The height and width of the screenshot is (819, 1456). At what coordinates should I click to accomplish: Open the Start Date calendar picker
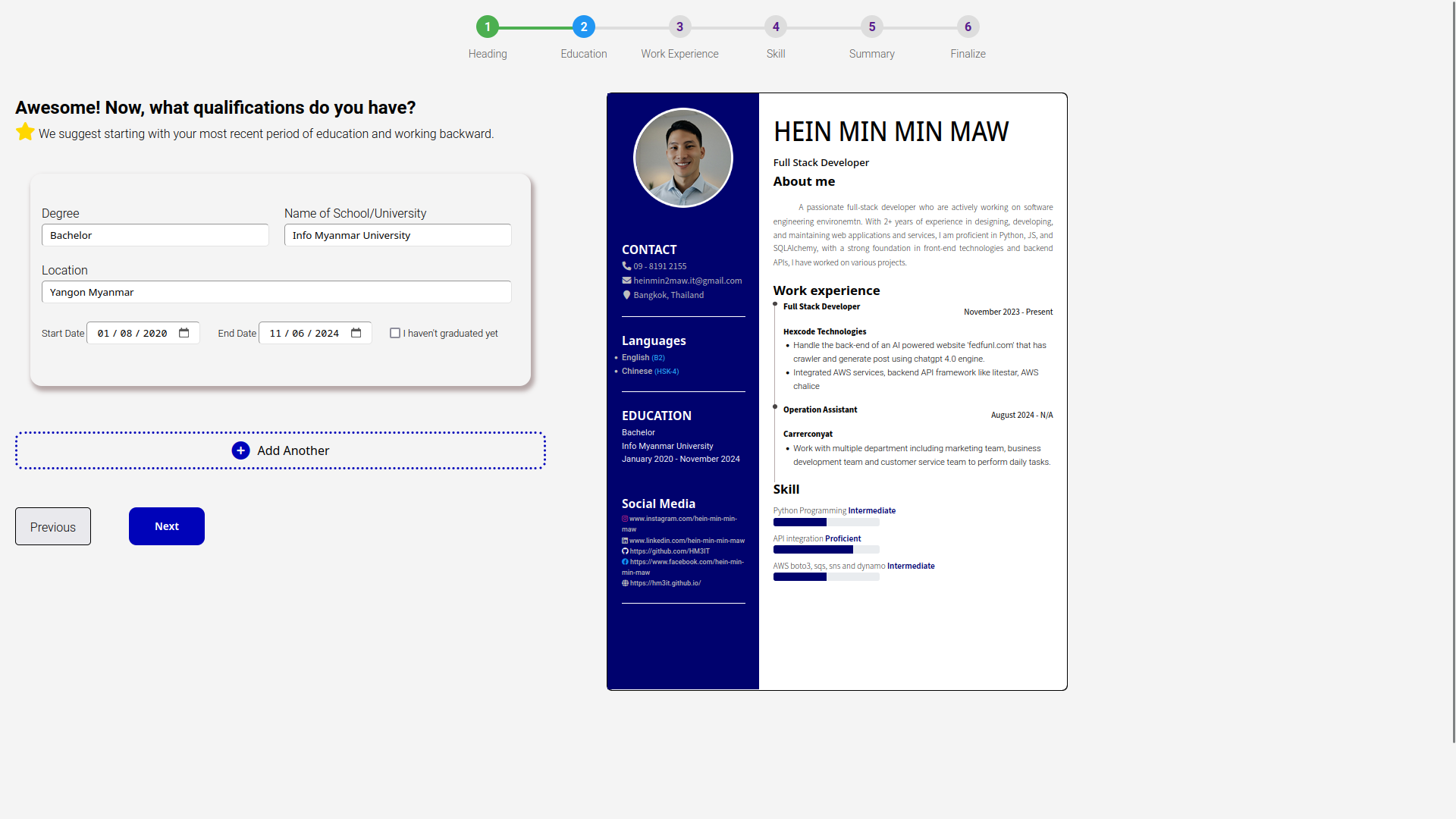(x=184, y=332)
